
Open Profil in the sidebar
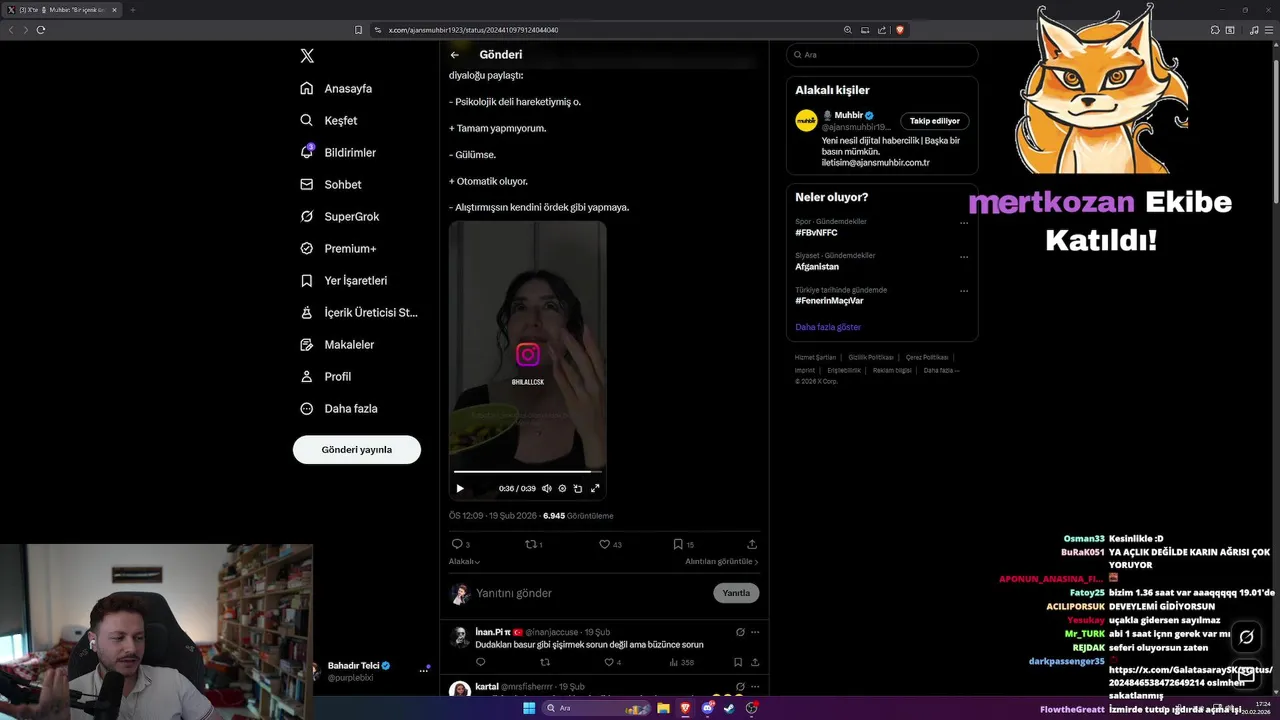(325, 376)
